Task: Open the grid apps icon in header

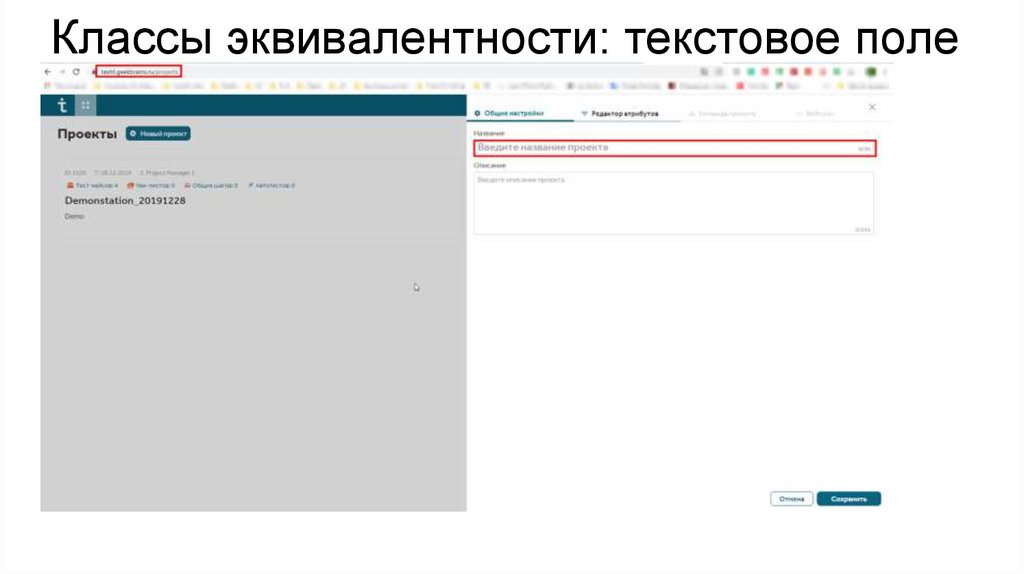Action: tap(86, 105)
